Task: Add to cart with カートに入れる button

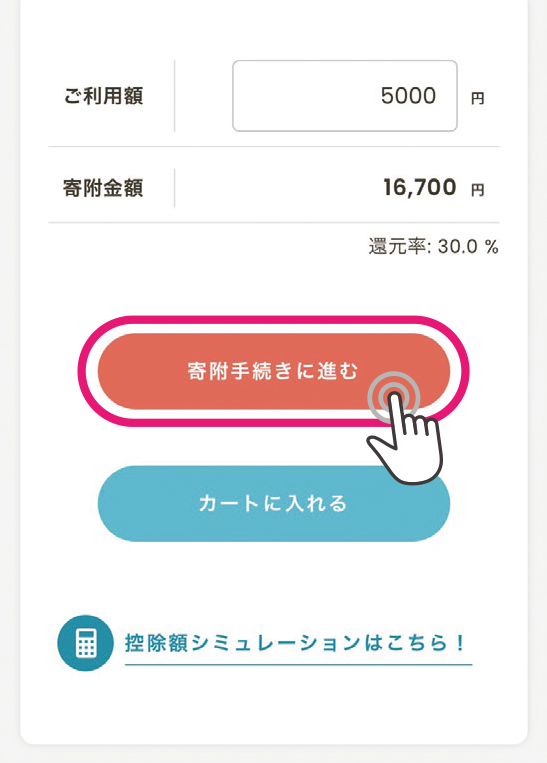Action: (x=274, y=504)
